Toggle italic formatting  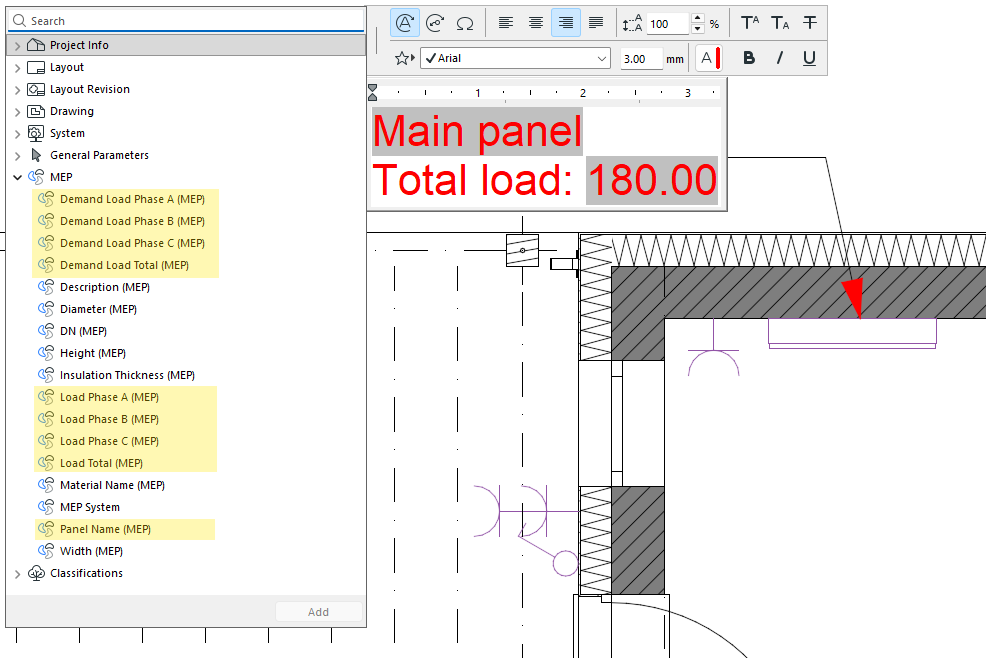[x=780, y=58]
